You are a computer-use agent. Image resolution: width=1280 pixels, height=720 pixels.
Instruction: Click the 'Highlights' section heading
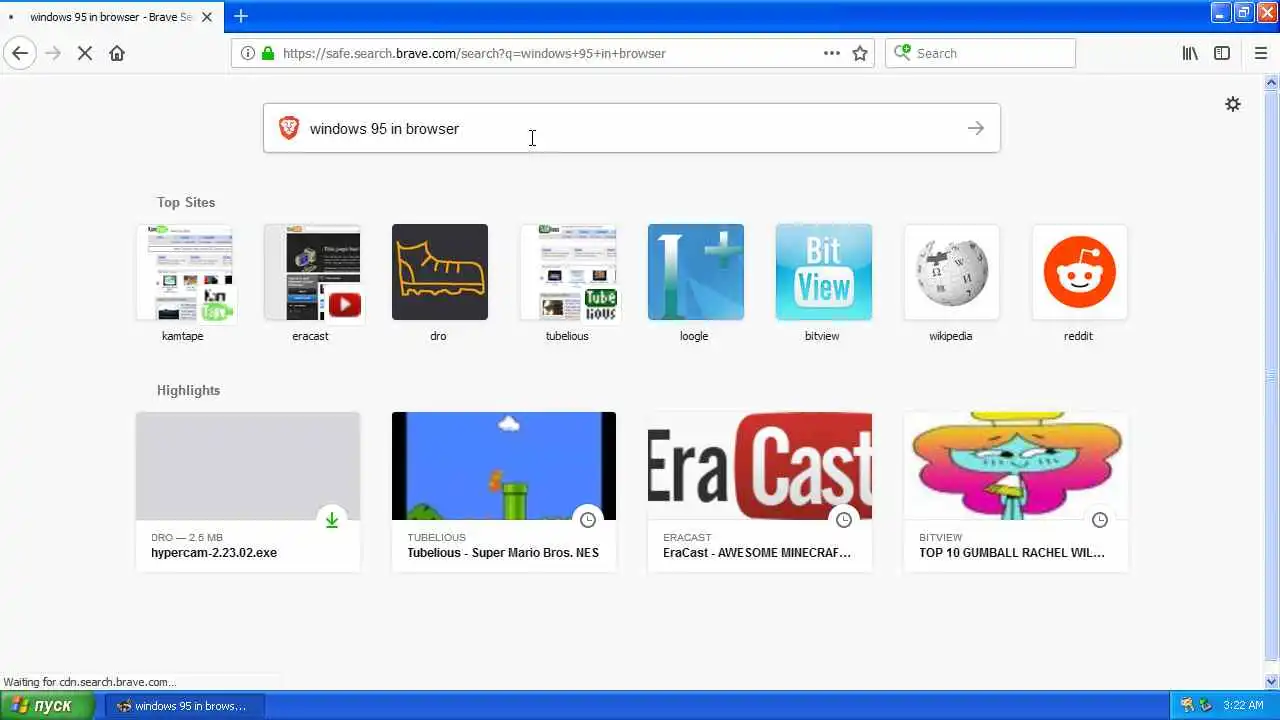pyautogui.click(x=188, y=390)
